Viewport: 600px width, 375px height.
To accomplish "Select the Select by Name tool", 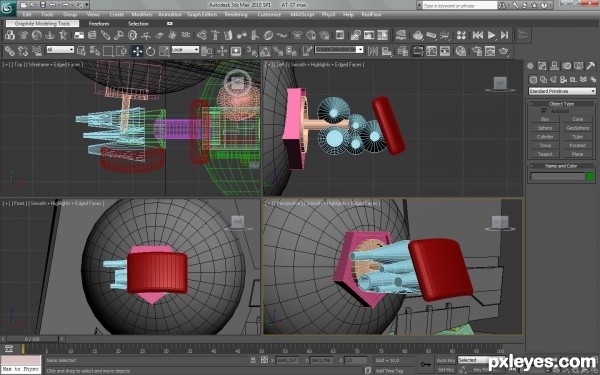I will click(x=95, y=51).
